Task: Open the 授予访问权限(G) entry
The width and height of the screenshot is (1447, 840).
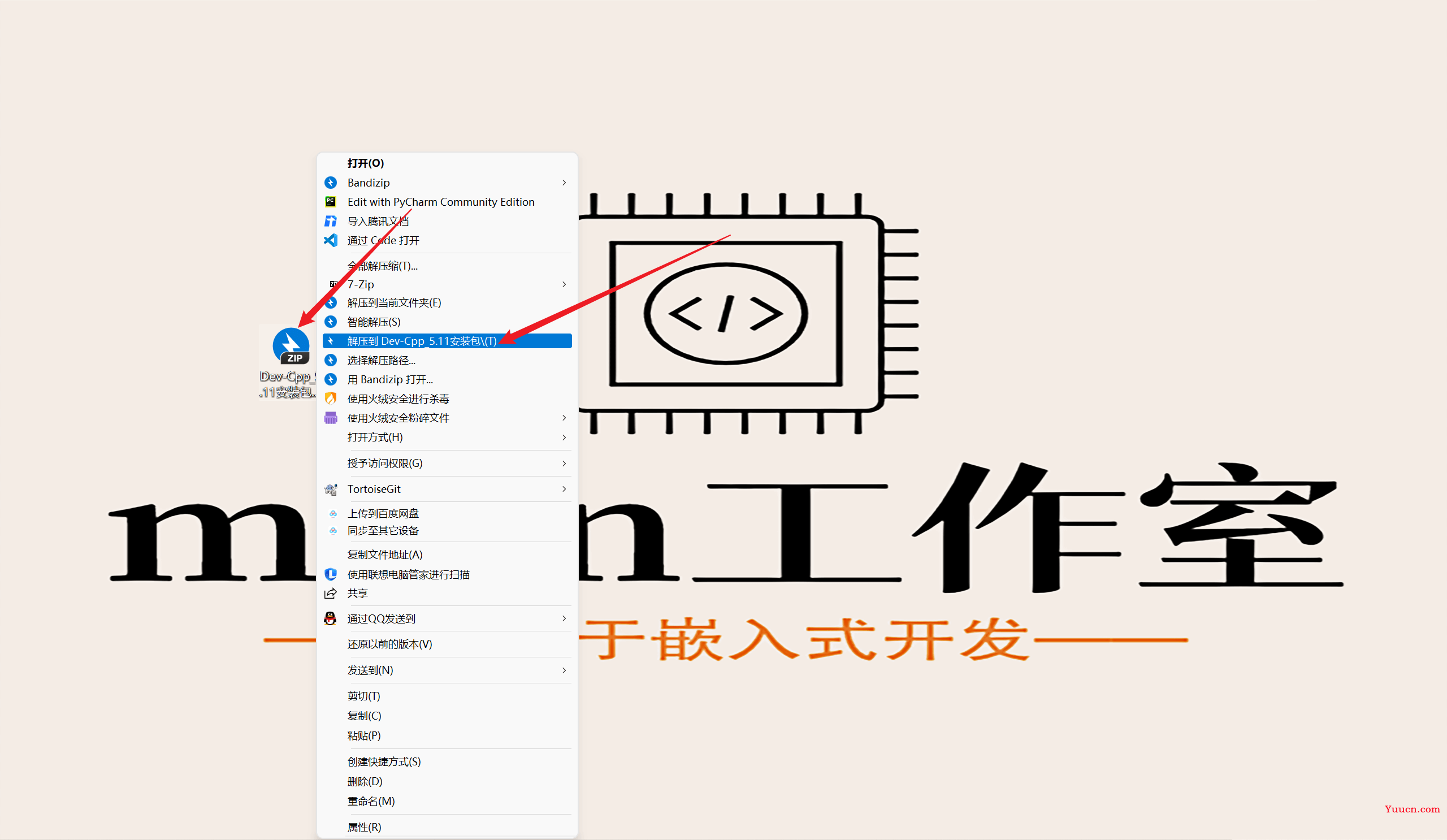Action: (x=447, y=464)
